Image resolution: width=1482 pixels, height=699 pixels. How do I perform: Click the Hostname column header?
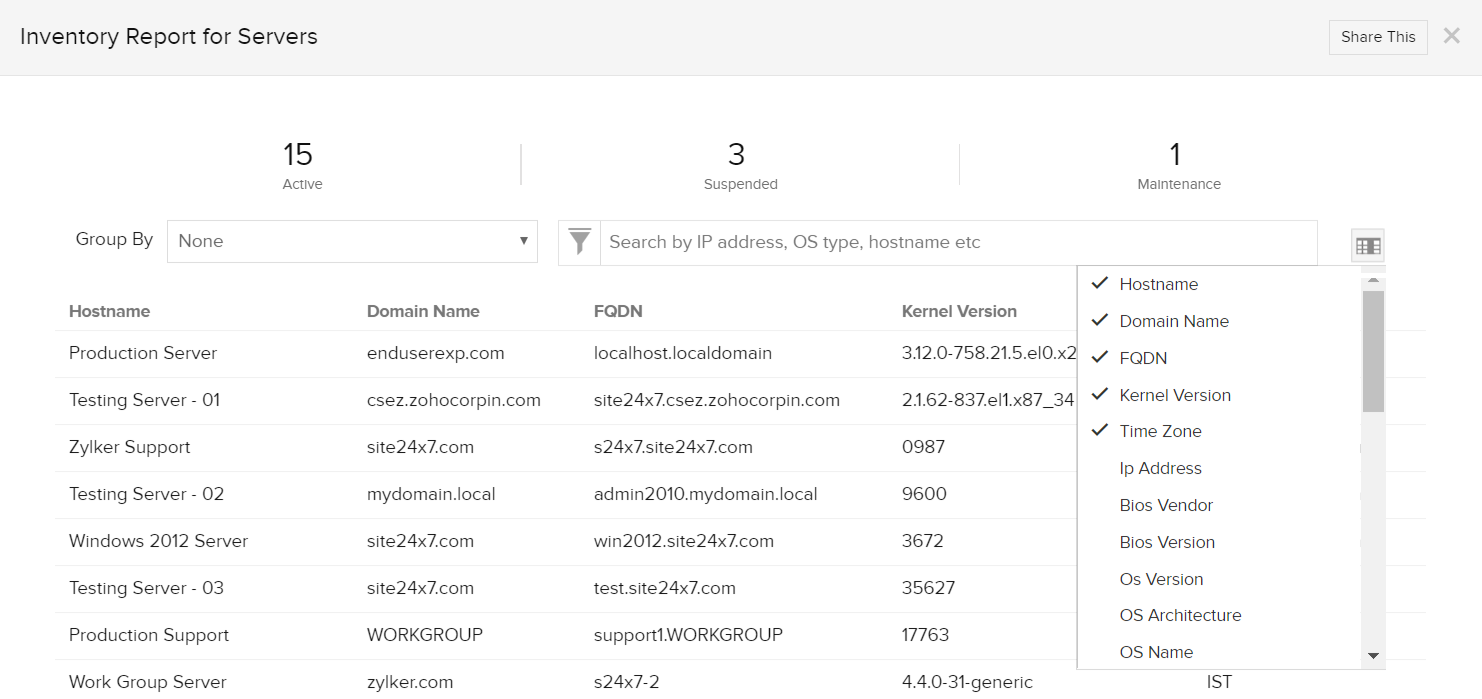pos(109,311)
